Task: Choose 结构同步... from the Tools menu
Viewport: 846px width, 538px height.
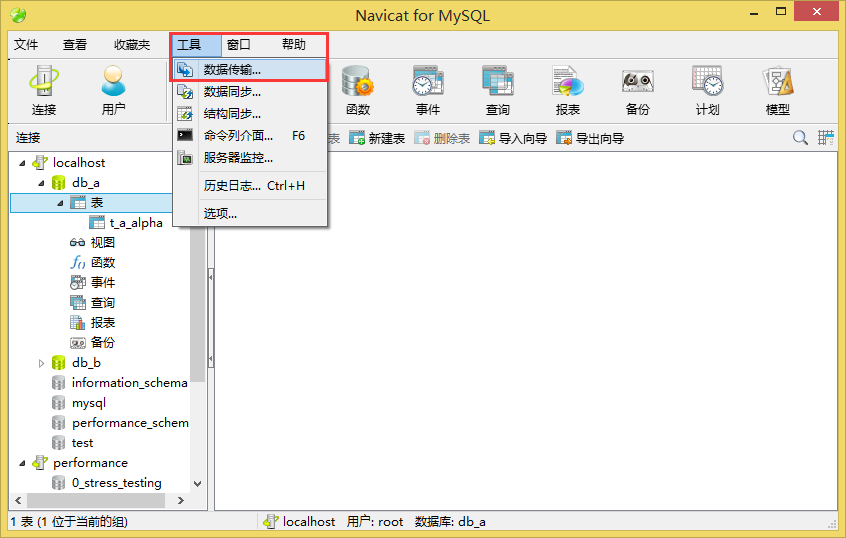Action: click(x=250, y=114)
